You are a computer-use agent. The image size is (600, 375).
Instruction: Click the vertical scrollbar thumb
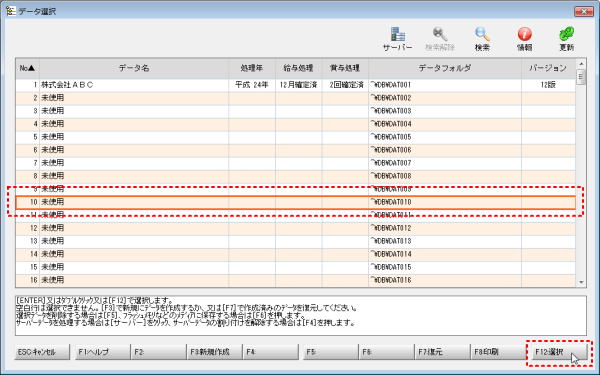click(x=581, y=77)
